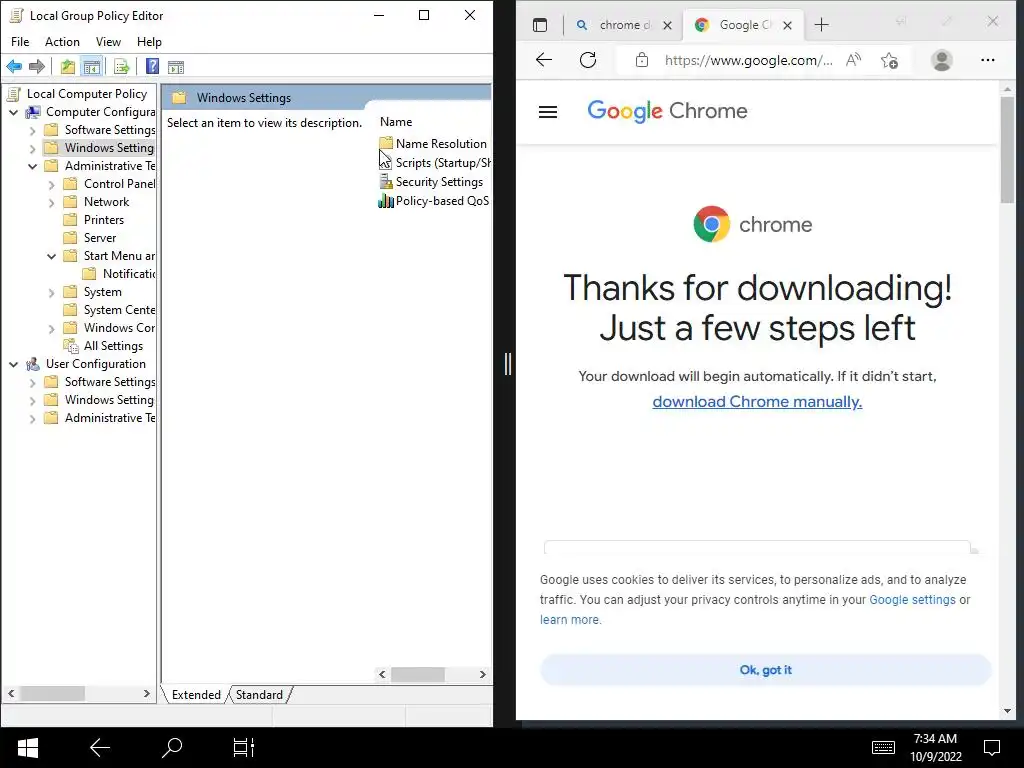The image size is (1024, 768).
Task: Open the View menu
Action: tap(108, 42)
